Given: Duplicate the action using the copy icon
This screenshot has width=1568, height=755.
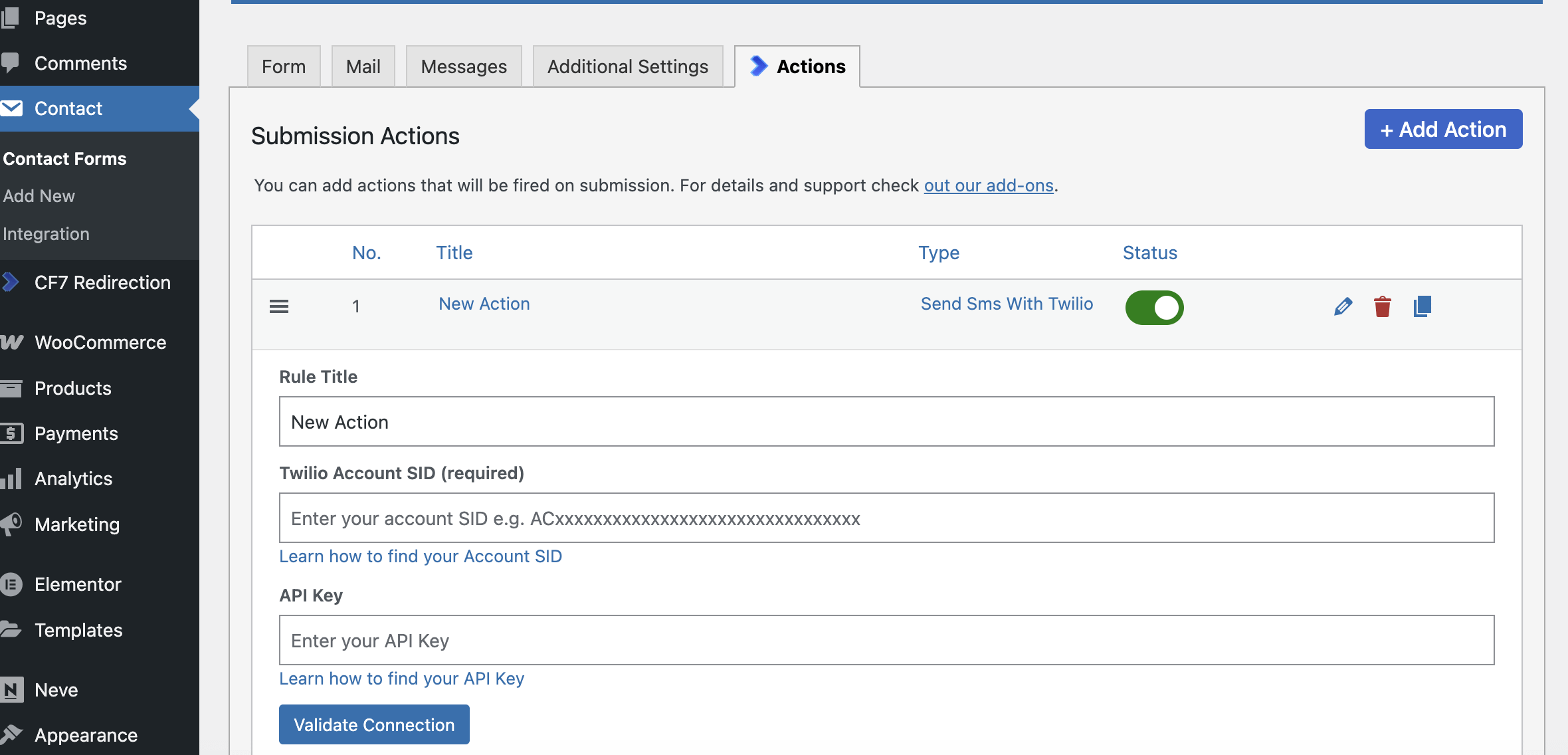Looking at the screenshot, I should click(1422, 306).
